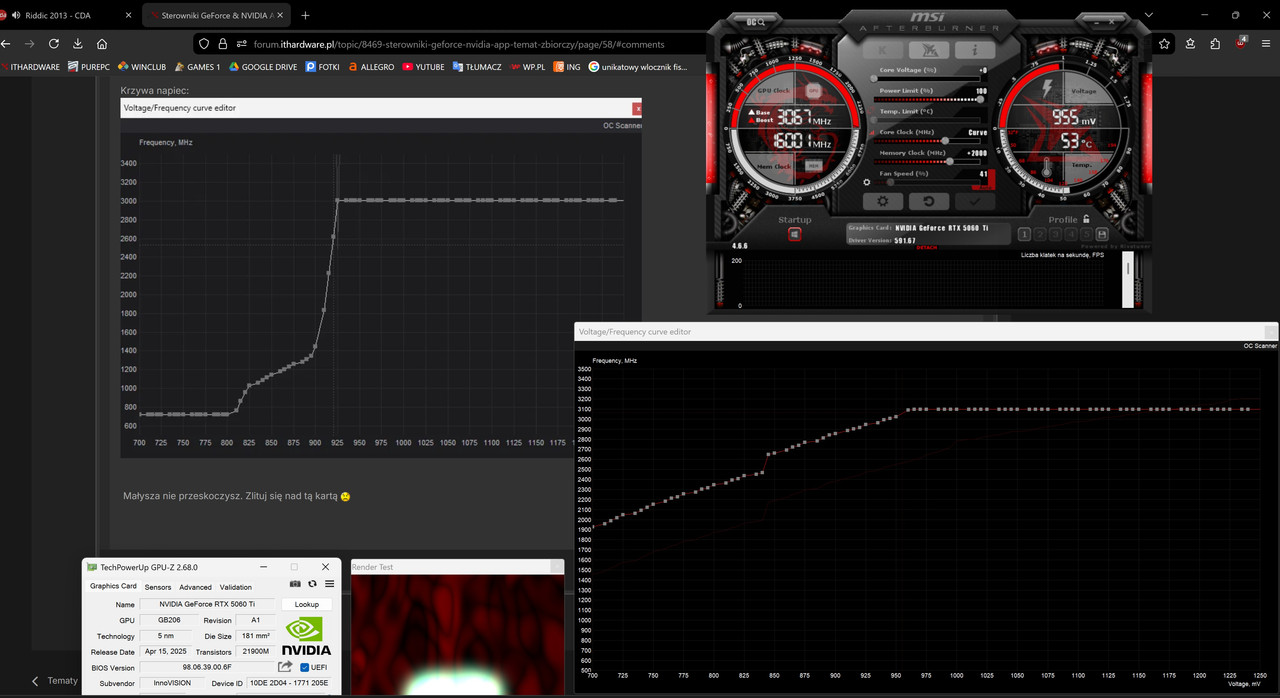Save Afterburner profile with floppy disk icon
1280x698 pixels.
pos(1102,235)
